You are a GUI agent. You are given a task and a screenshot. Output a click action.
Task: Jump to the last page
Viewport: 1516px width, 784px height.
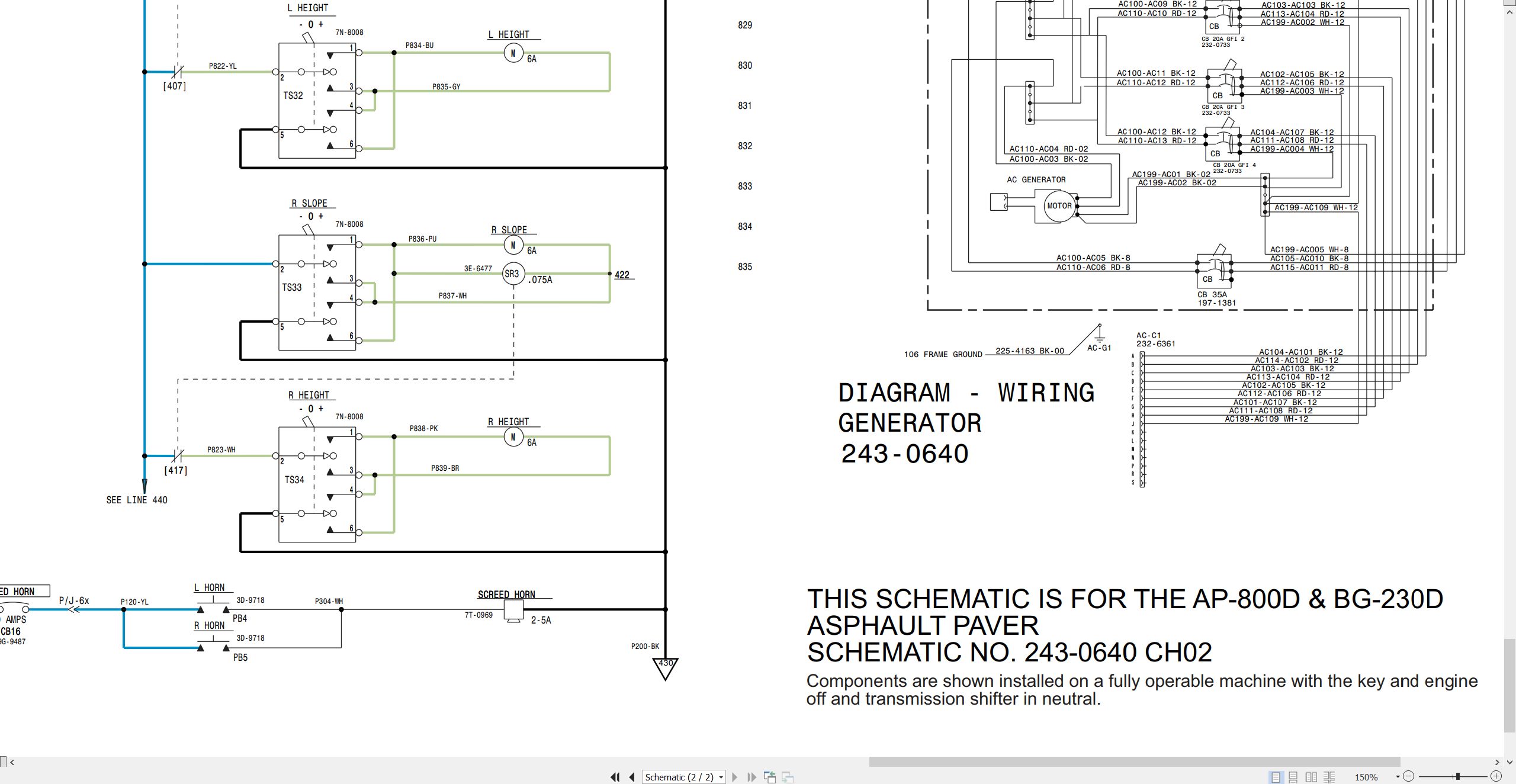(x=751, y=777)
